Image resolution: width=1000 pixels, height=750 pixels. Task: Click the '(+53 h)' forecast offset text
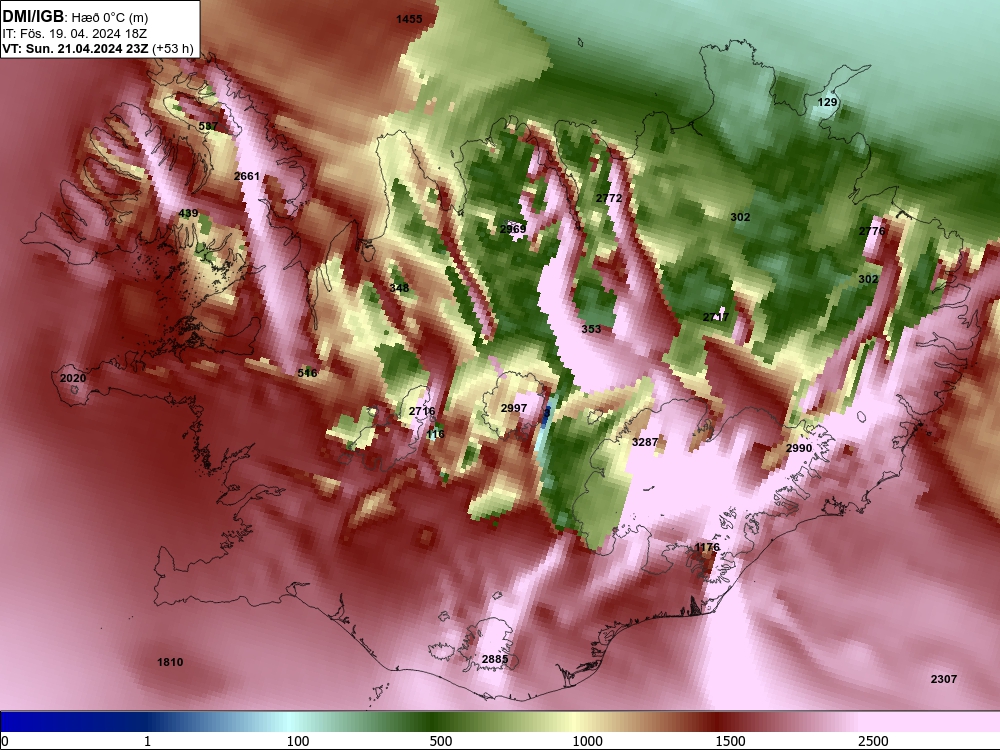[x=173, y=48]
